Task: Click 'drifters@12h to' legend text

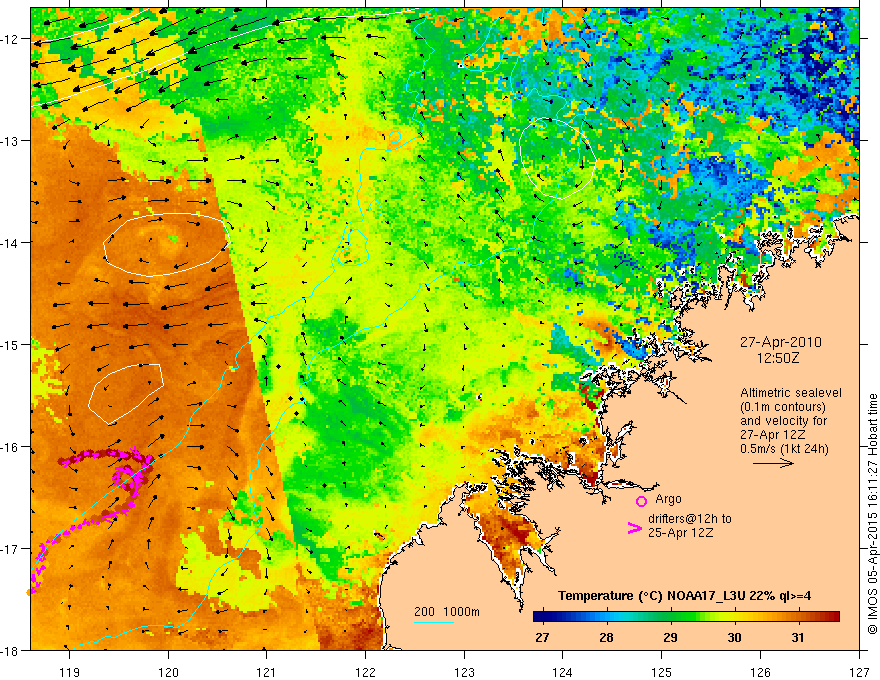Action: click(x=690, y=519)
